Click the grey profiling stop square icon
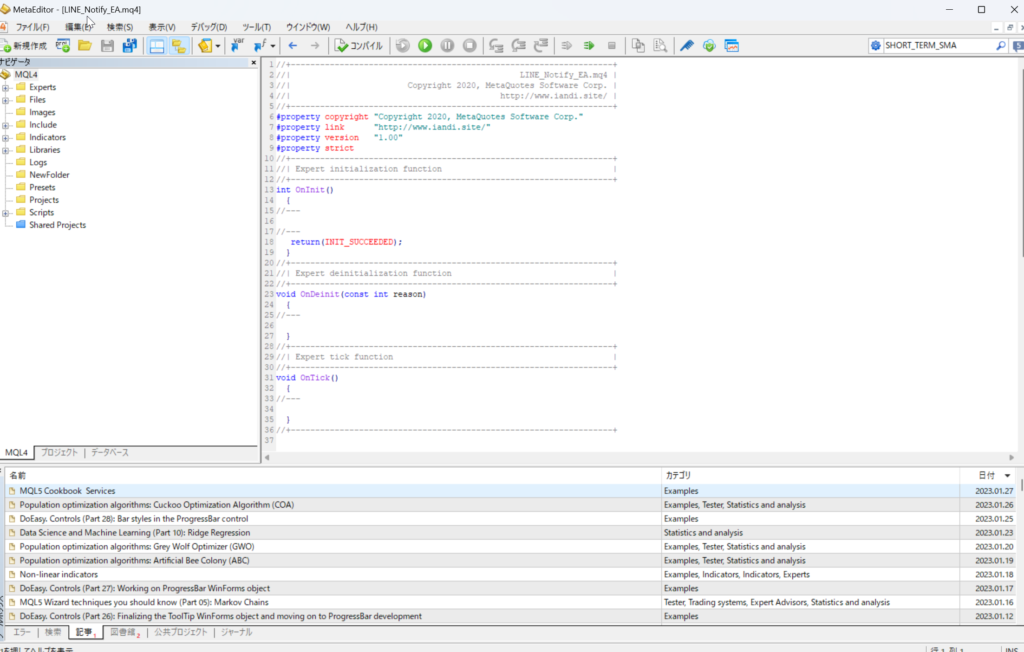The height and width of the screenshot is (652, 1024). [x=612, y=46]
